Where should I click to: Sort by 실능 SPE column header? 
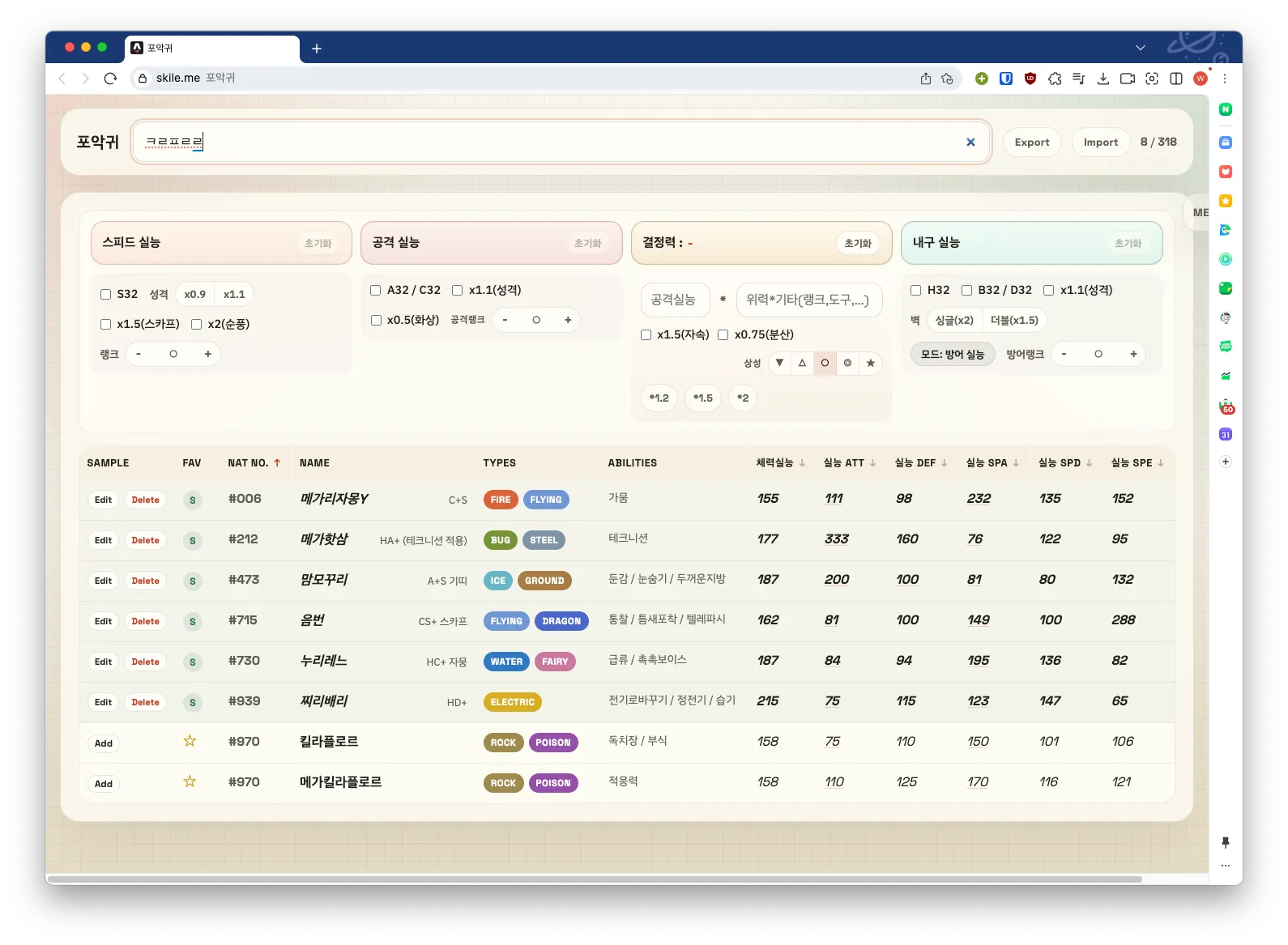click(1137, 463)
